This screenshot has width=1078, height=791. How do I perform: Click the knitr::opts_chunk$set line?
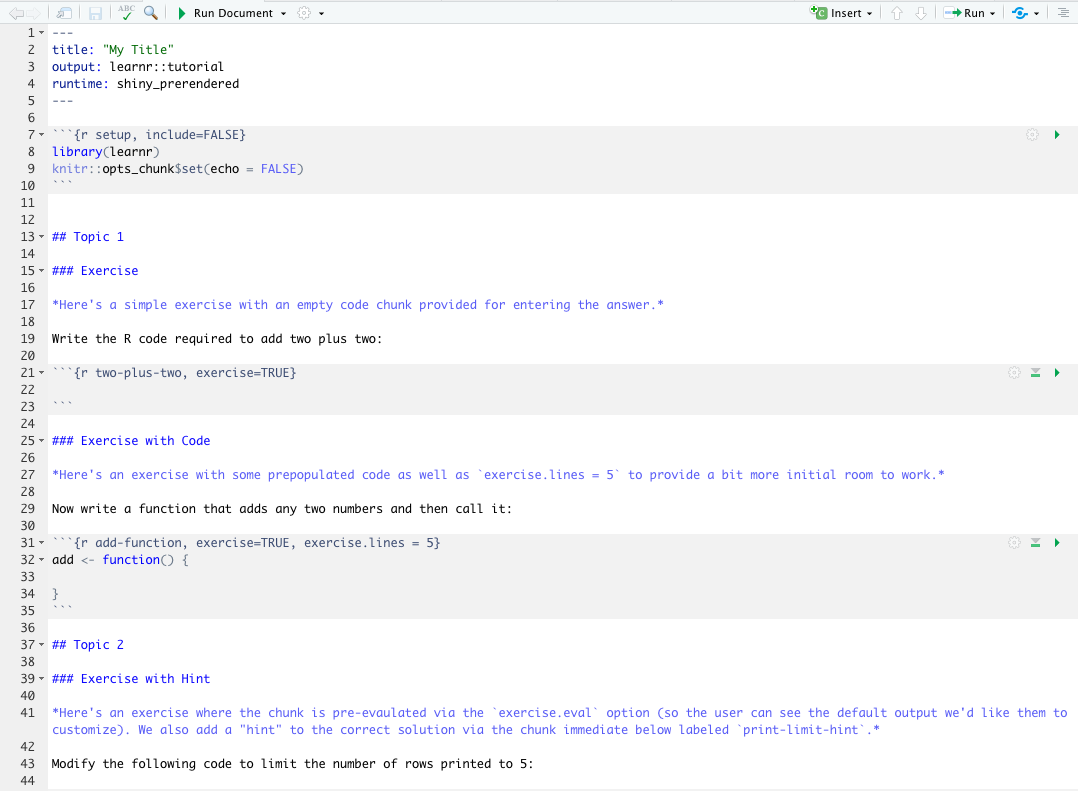tap(177, 169)
